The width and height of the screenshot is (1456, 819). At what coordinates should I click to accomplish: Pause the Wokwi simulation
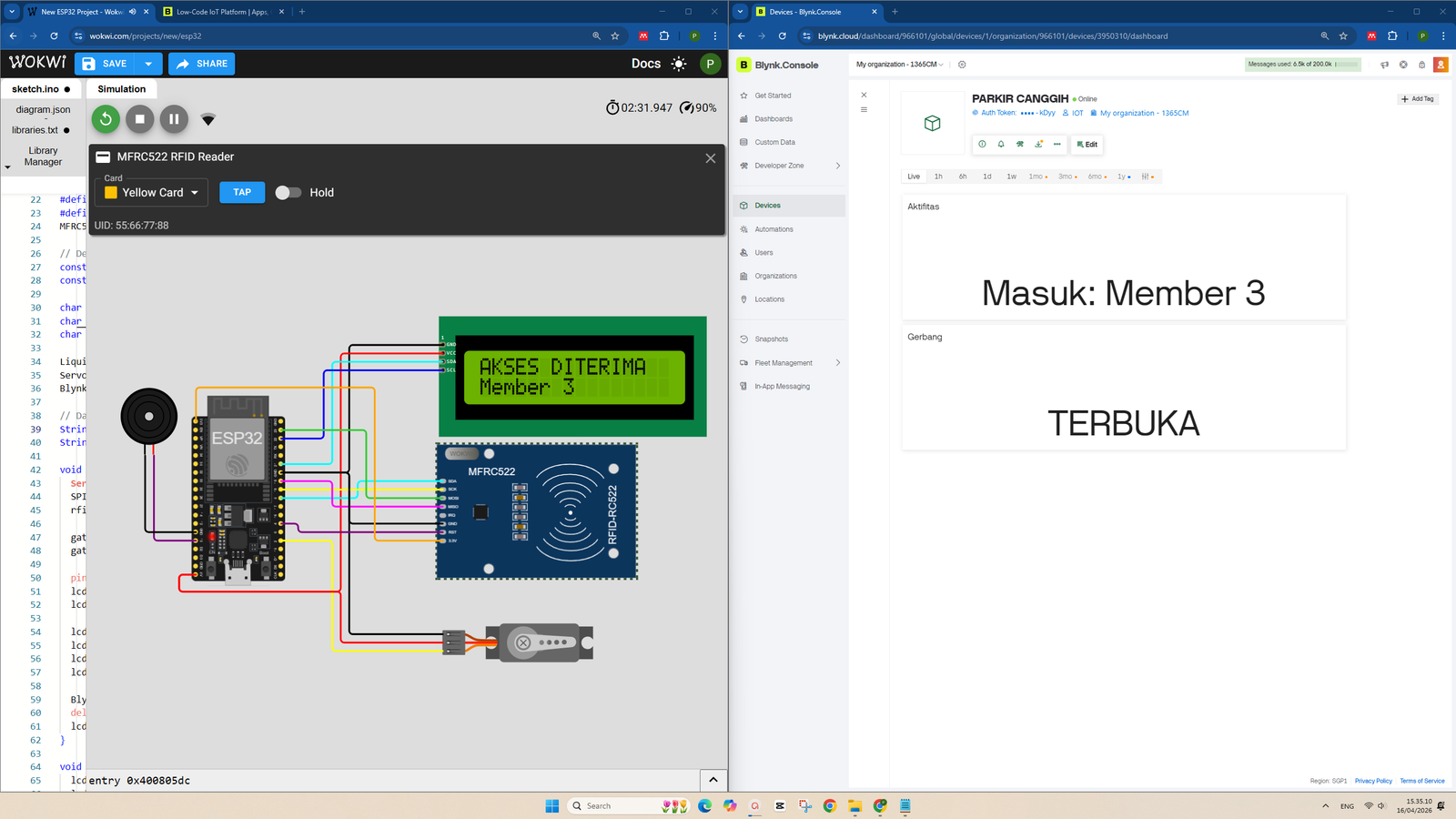click(174, 119)
